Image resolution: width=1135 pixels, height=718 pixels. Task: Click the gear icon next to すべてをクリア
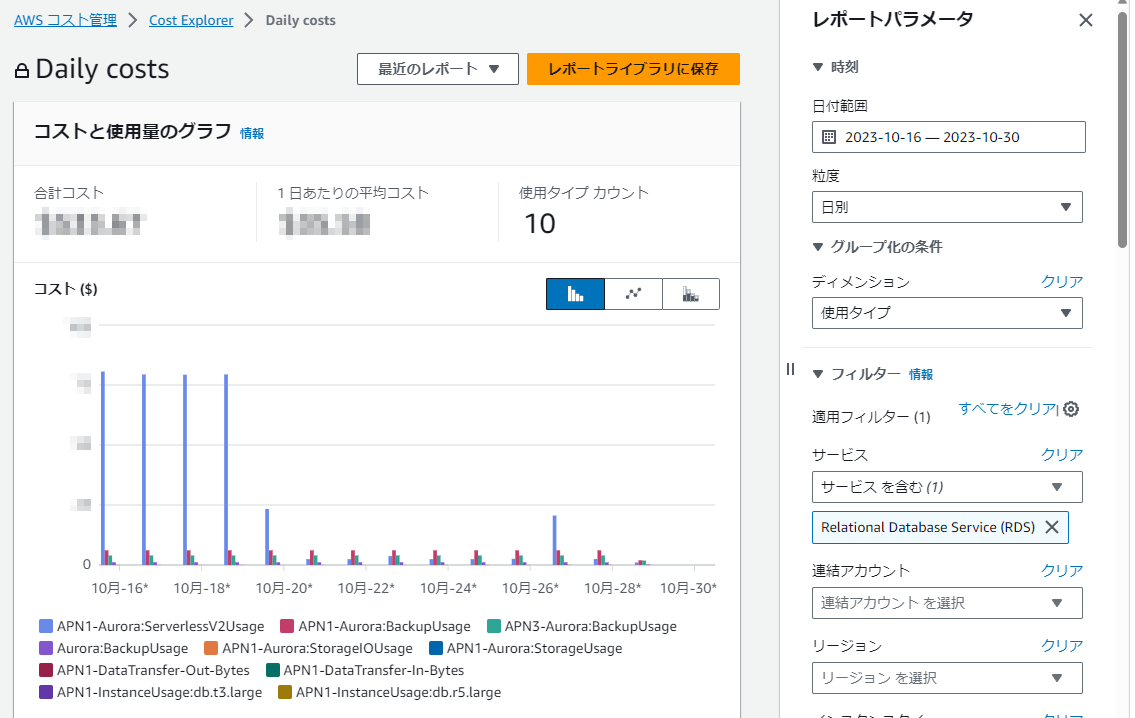tap(1070, 409)
